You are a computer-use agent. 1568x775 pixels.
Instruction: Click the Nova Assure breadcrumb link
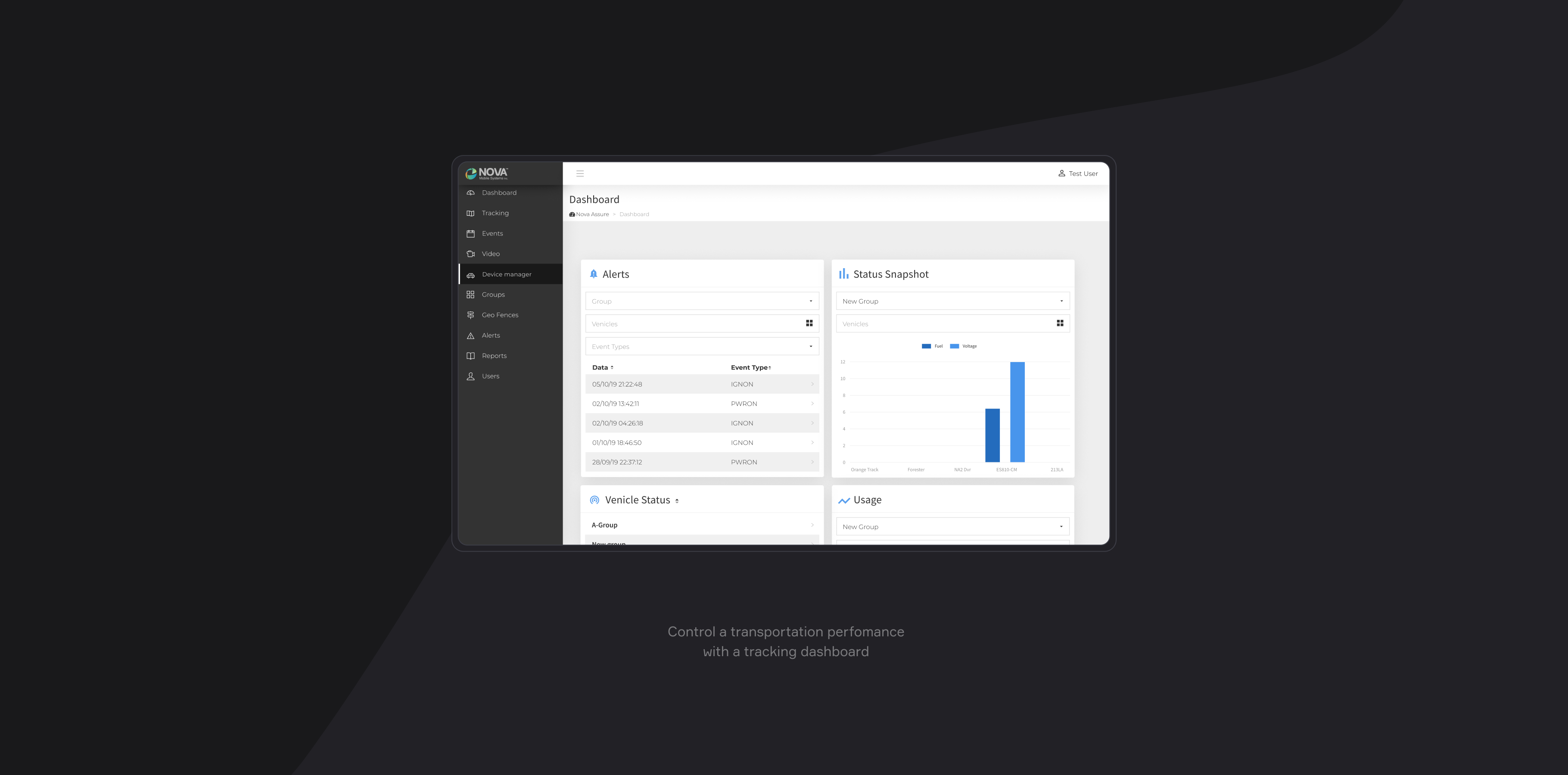[591, 214]
